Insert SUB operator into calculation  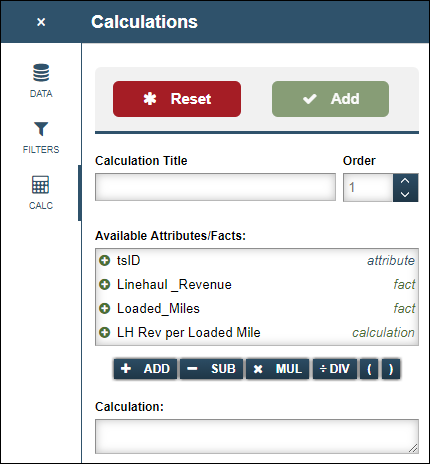pyautogui.click(x=211, y=369)
